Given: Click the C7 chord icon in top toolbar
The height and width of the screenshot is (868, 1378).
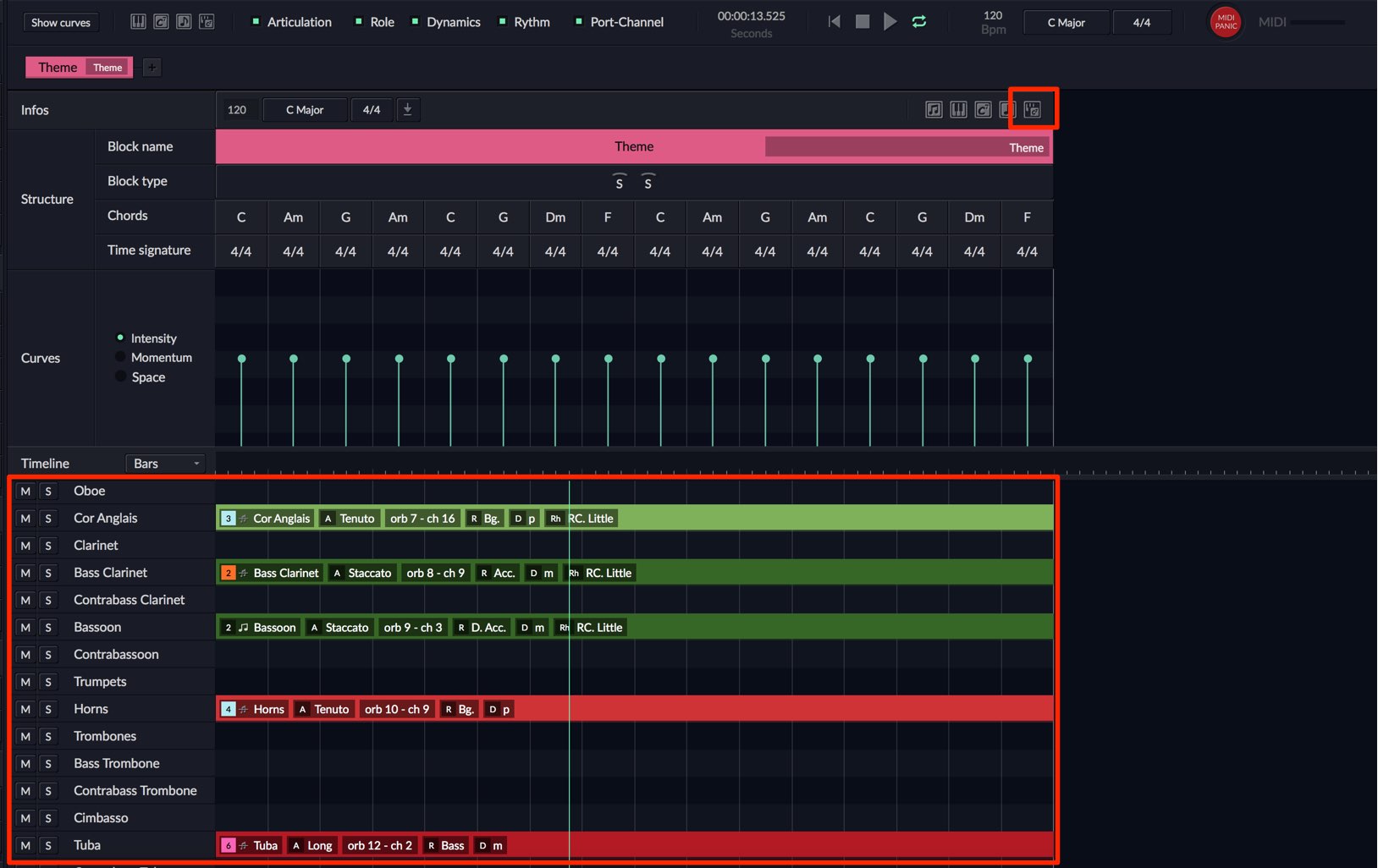Looking at the screenshot, I should 161,21.
